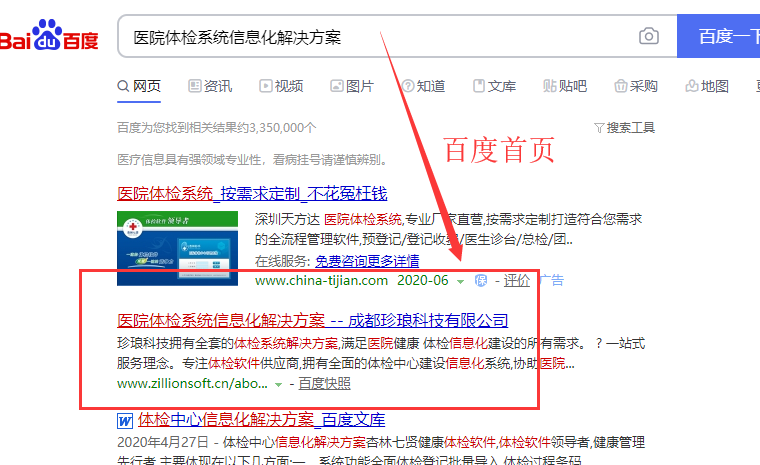
Task: Open the 贴吧 tab
Action: click(x=565, y=86)
